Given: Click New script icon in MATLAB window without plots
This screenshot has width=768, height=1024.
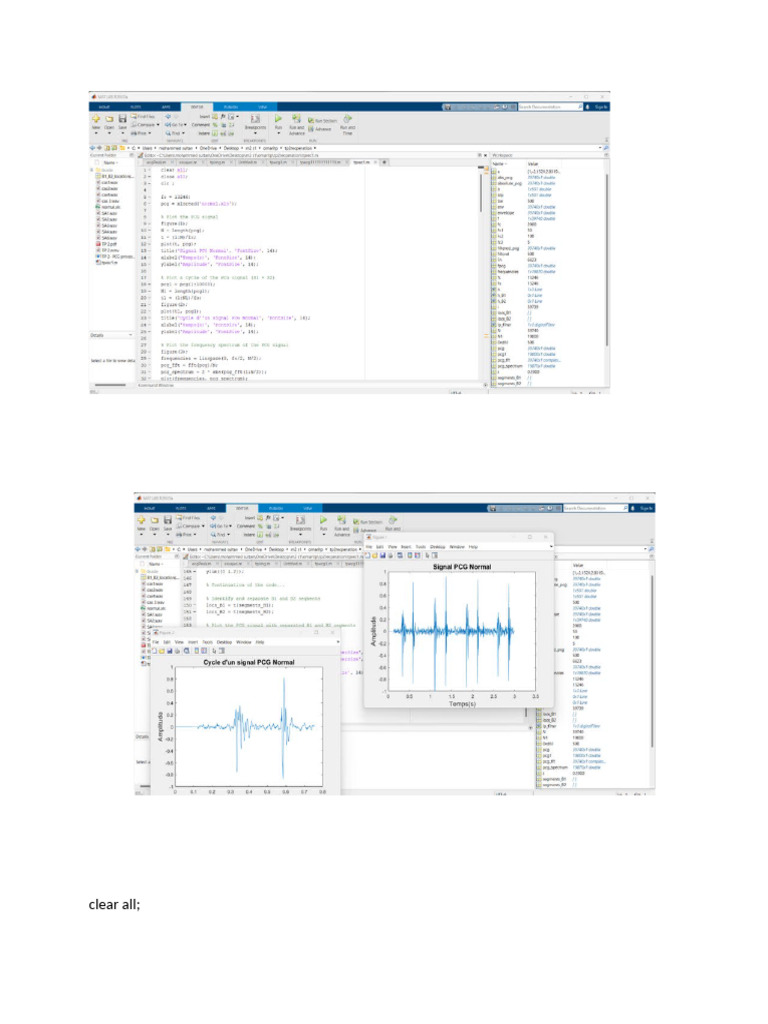Looking at the screenshot, I should [x=95, y=118].
